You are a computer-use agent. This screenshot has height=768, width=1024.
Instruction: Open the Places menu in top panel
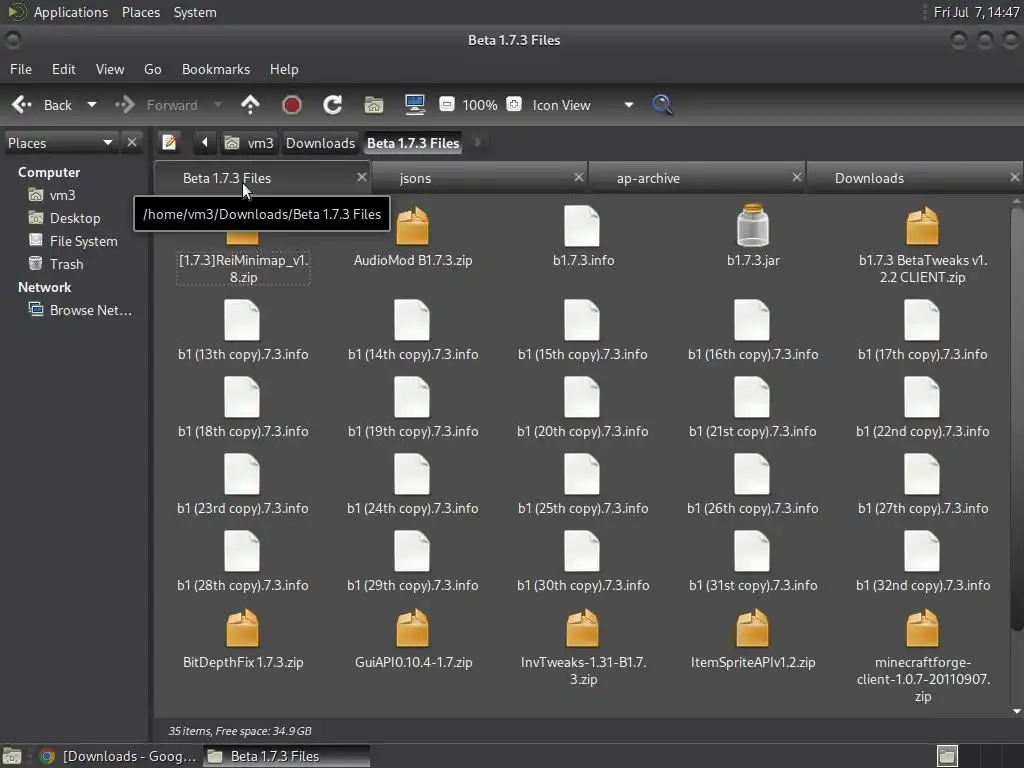point(140,12)
